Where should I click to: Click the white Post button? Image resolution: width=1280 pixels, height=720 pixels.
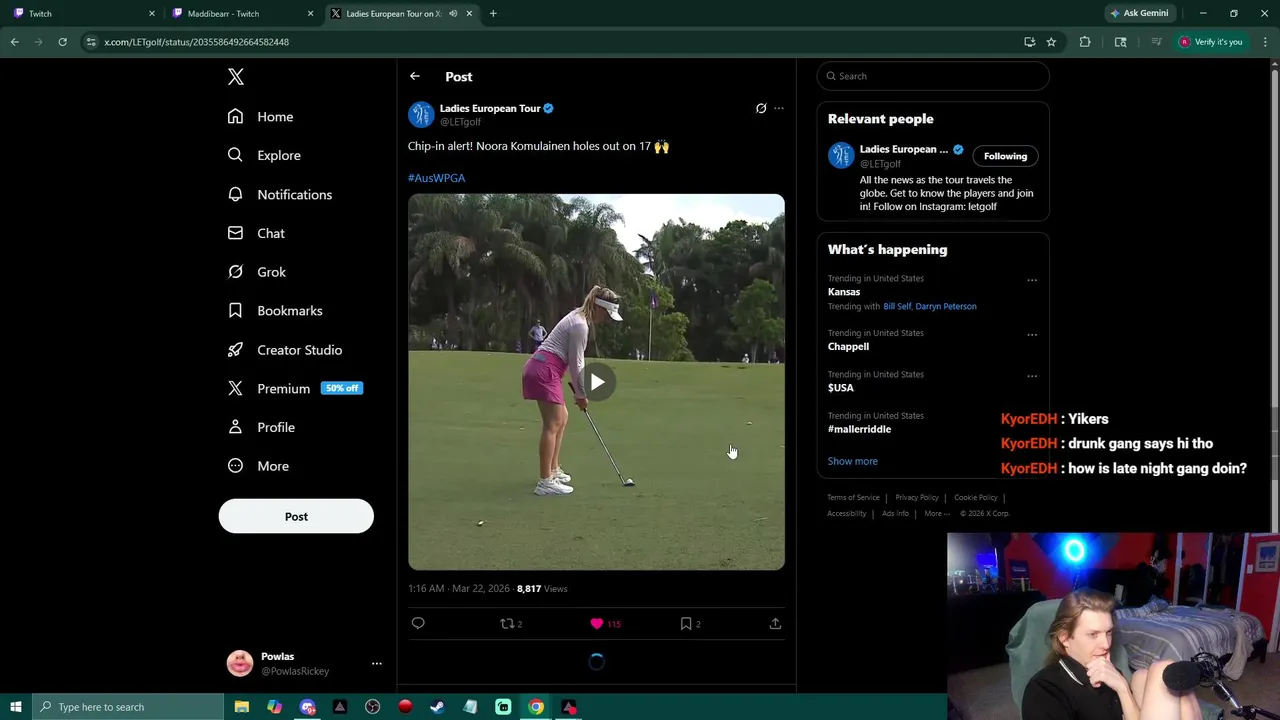point(296,516)
